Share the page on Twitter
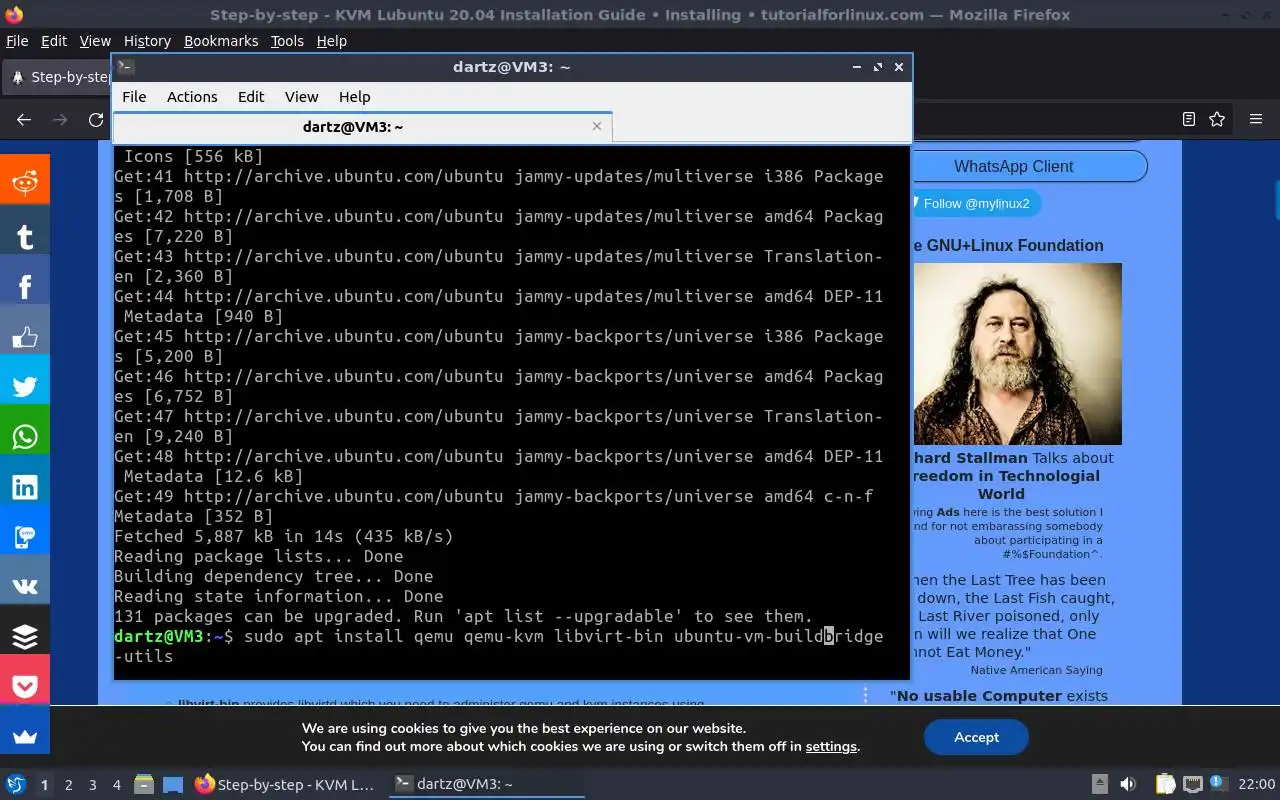1280x800 pixels. click(x=24, y=387)
